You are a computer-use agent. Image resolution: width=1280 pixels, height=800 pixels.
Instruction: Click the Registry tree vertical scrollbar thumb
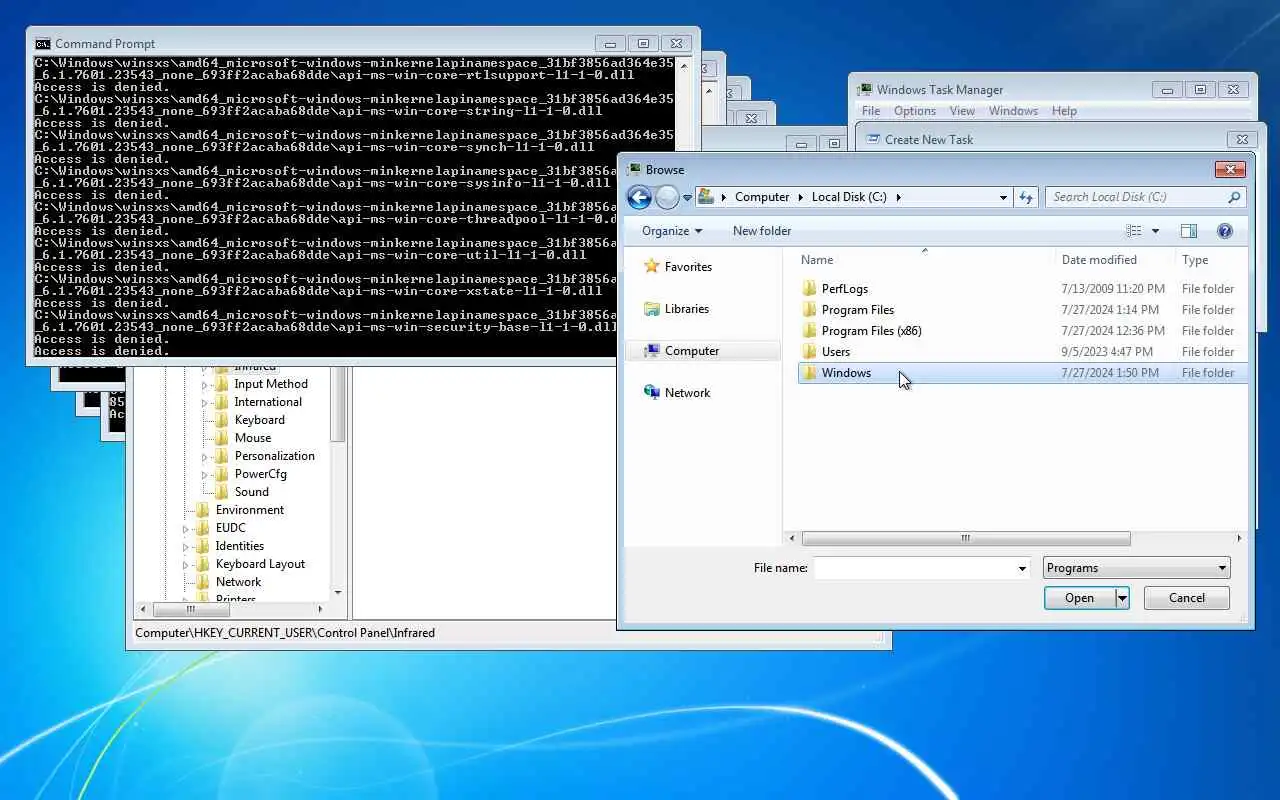(x=338, y=405)
